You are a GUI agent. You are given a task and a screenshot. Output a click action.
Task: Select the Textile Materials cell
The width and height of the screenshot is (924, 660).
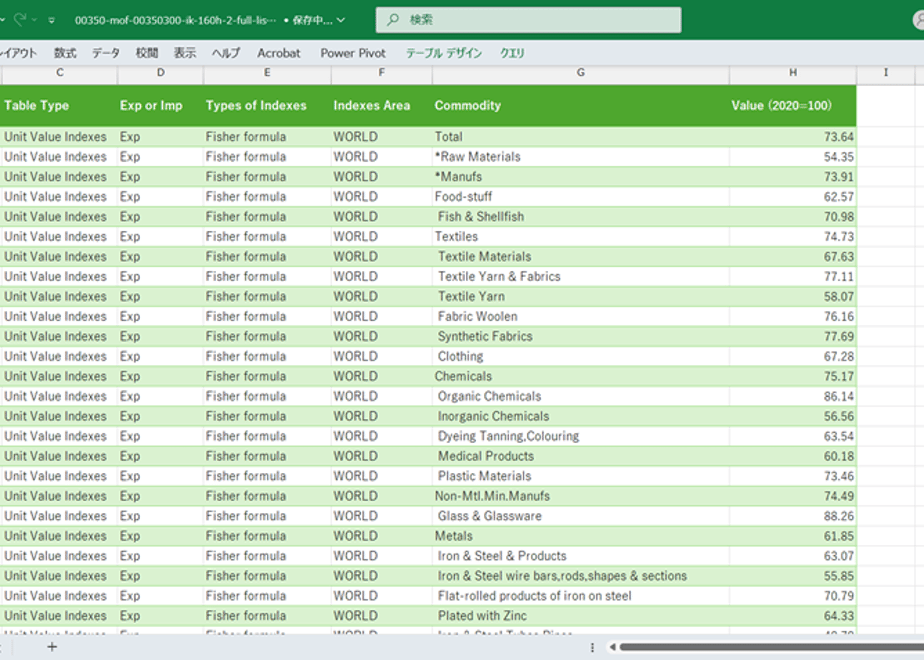pos(580,257)
